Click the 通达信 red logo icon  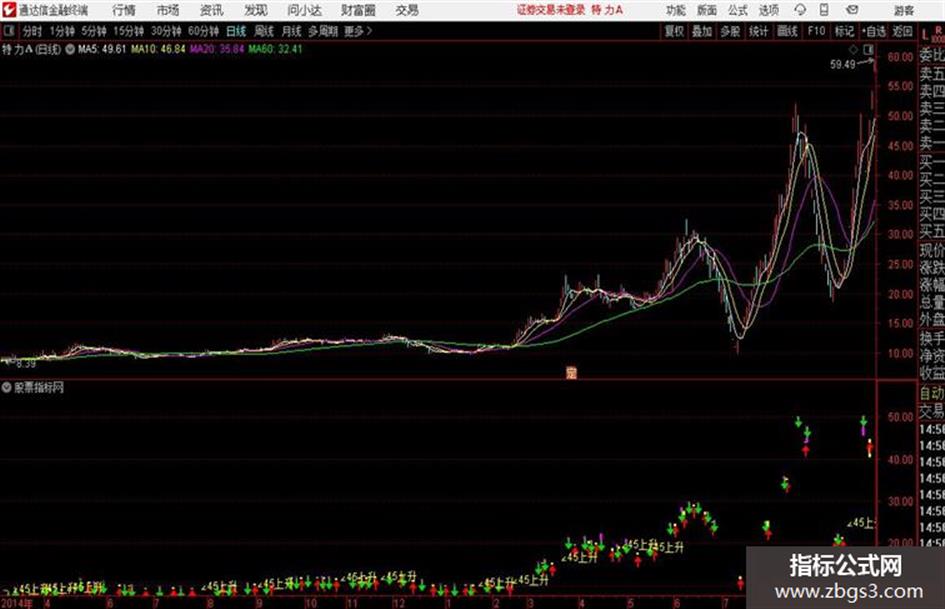(x=9, y=10)
